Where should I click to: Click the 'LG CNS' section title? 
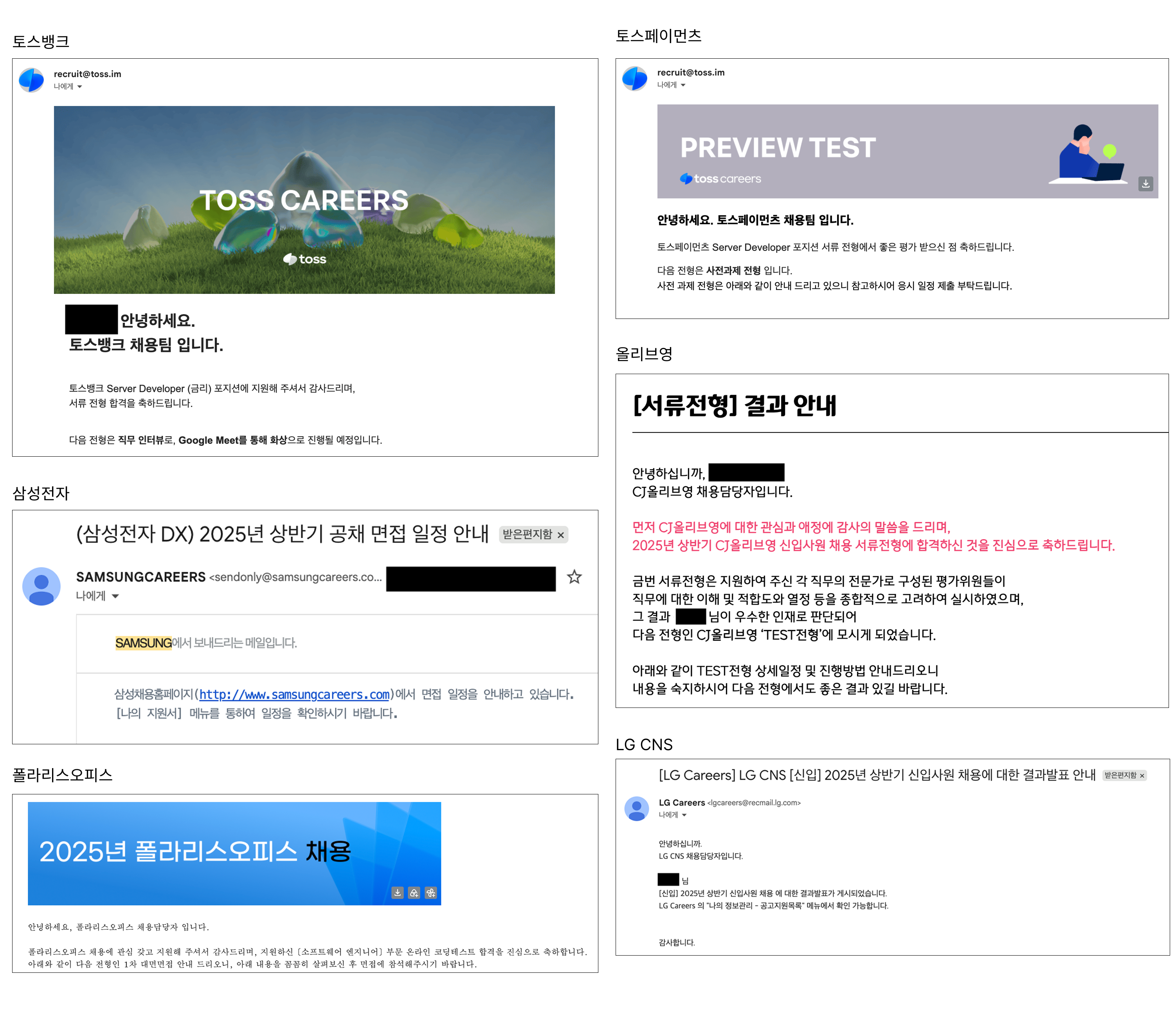[x=644, y=744]
